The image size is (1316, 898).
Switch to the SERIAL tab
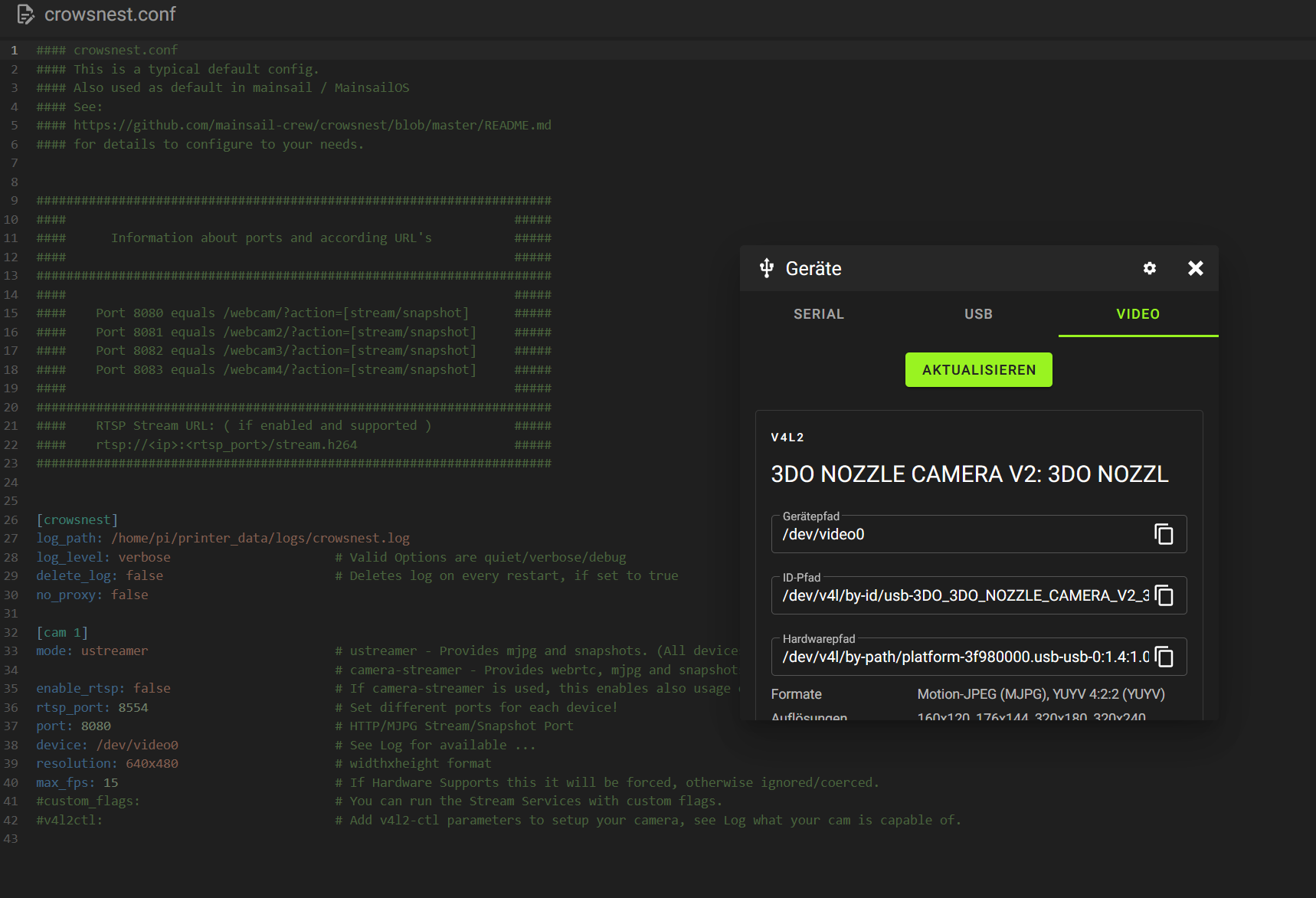pos(819,314)
